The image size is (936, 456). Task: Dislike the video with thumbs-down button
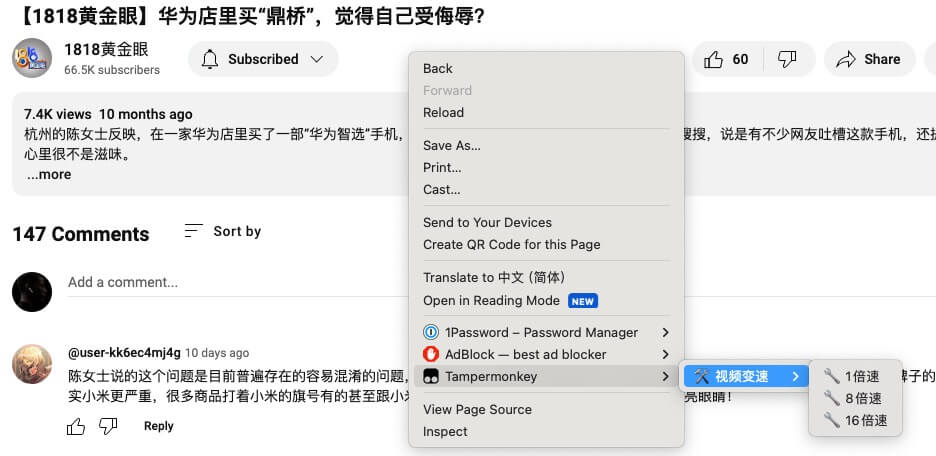click(787, 59)
